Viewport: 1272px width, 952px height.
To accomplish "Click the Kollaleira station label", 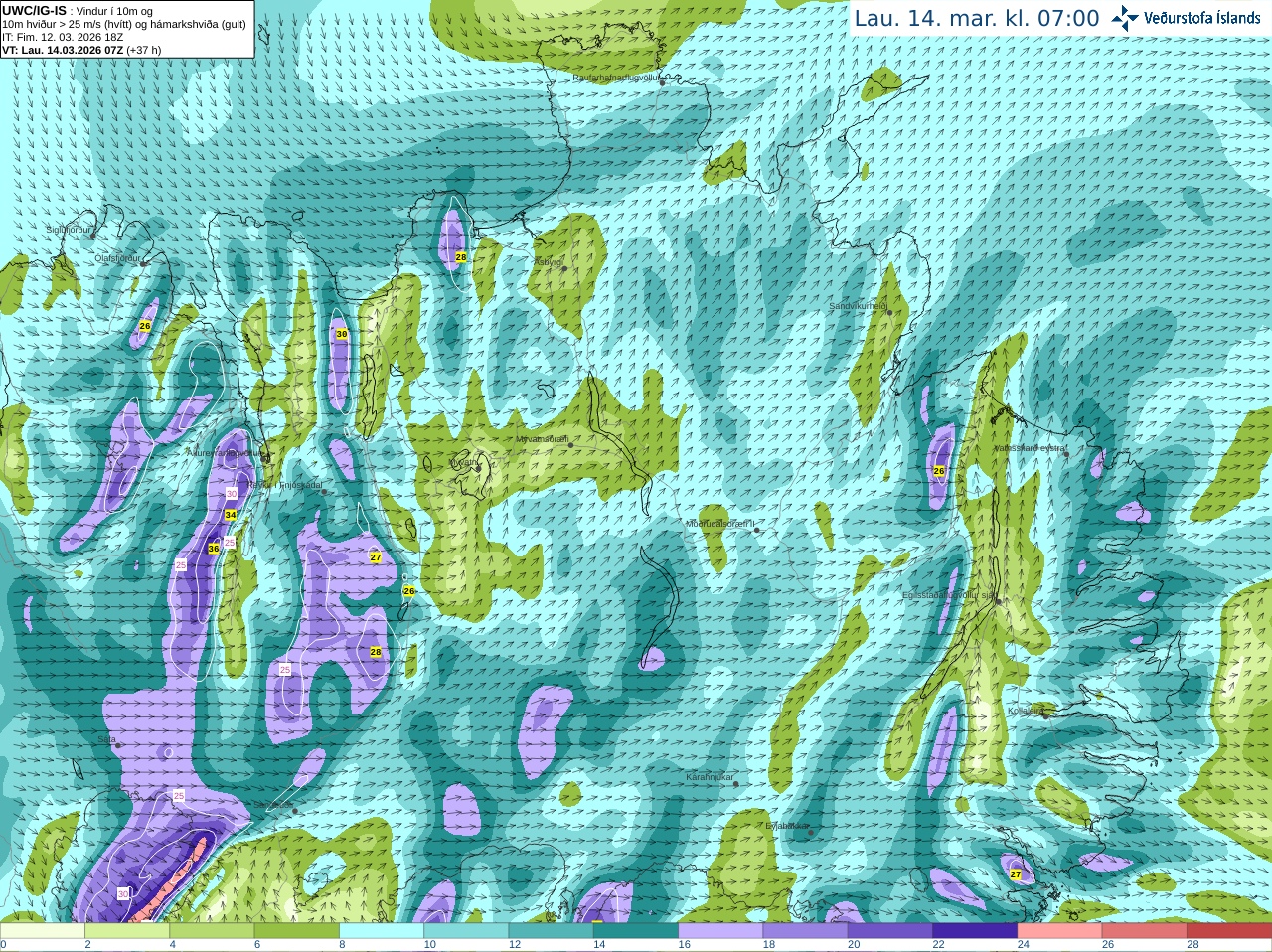I will point(1025,711).
